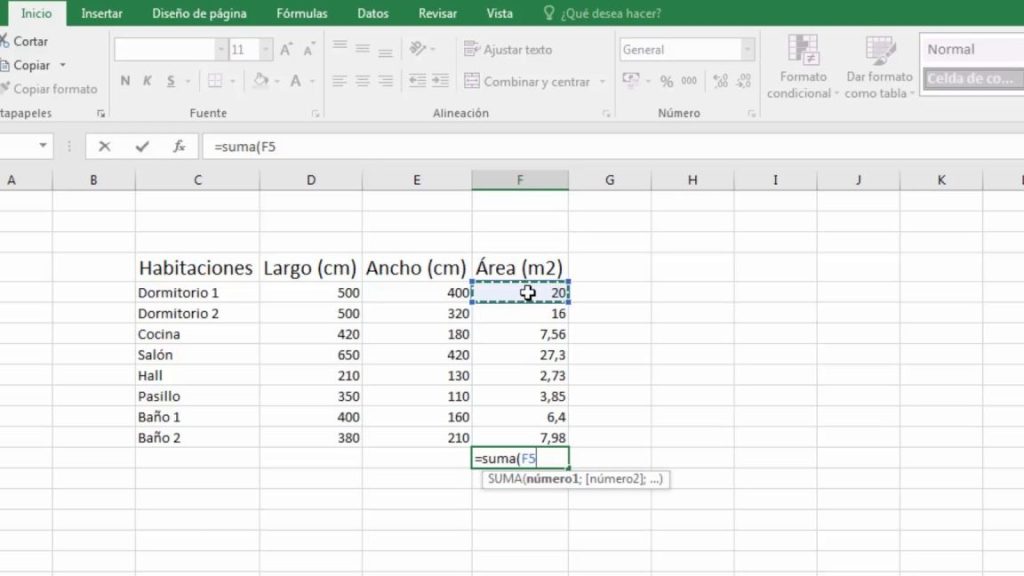Image resolution: width=1024 pixels, height=576 pixels.
Task: Select cell F6 containing 16
Action: point(520,313)
